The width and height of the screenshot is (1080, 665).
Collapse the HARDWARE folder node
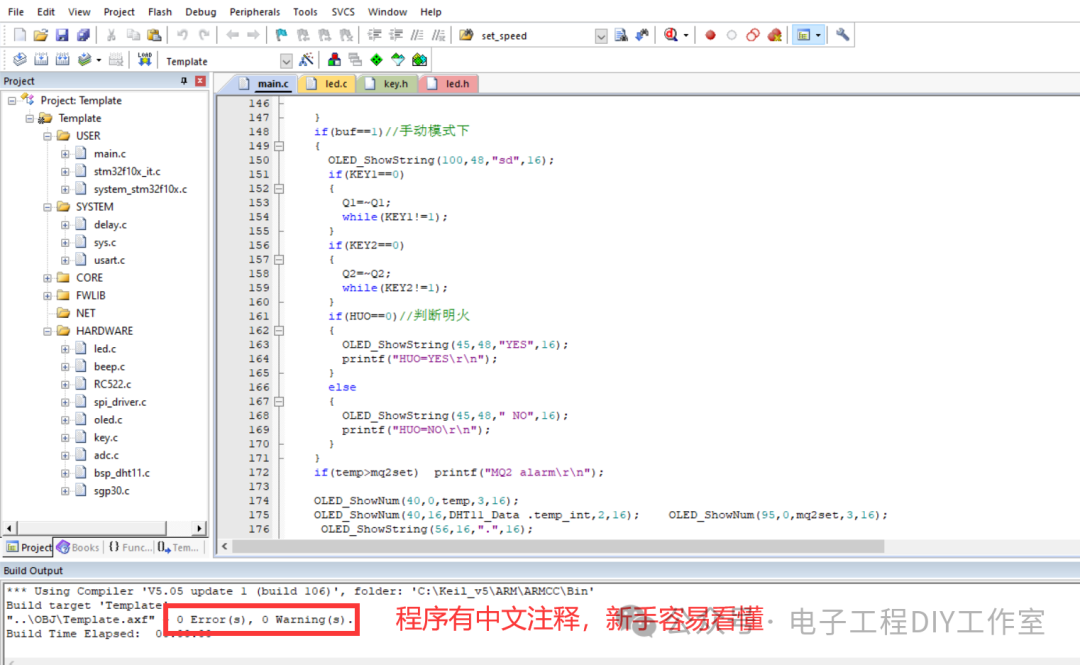[x=48, y=331]
